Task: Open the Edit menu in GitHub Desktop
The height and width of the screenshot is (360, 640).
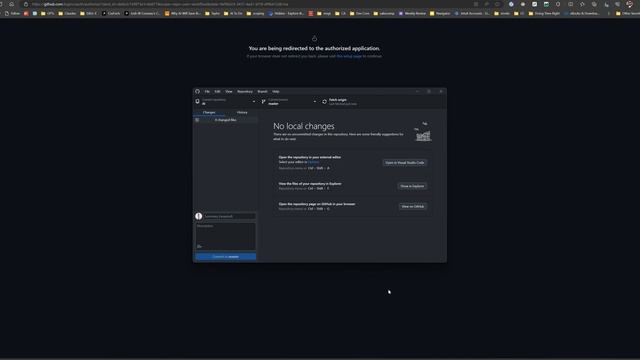Action: point(217,91)
